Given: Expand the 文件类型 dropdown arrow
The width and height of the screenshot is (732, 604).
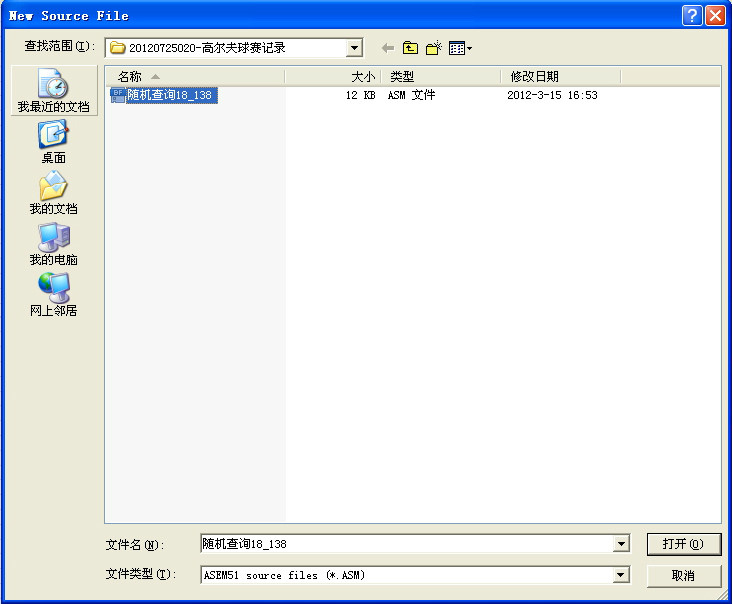Looking at the screenshot, I should (x=621, y=575).
